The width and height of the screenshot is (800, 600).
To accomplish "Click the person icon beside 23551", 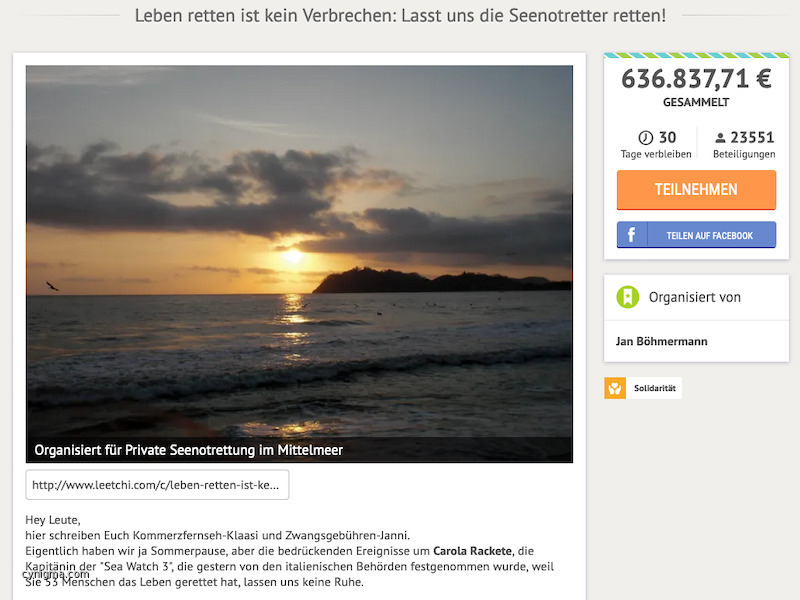I will point(720,138).
